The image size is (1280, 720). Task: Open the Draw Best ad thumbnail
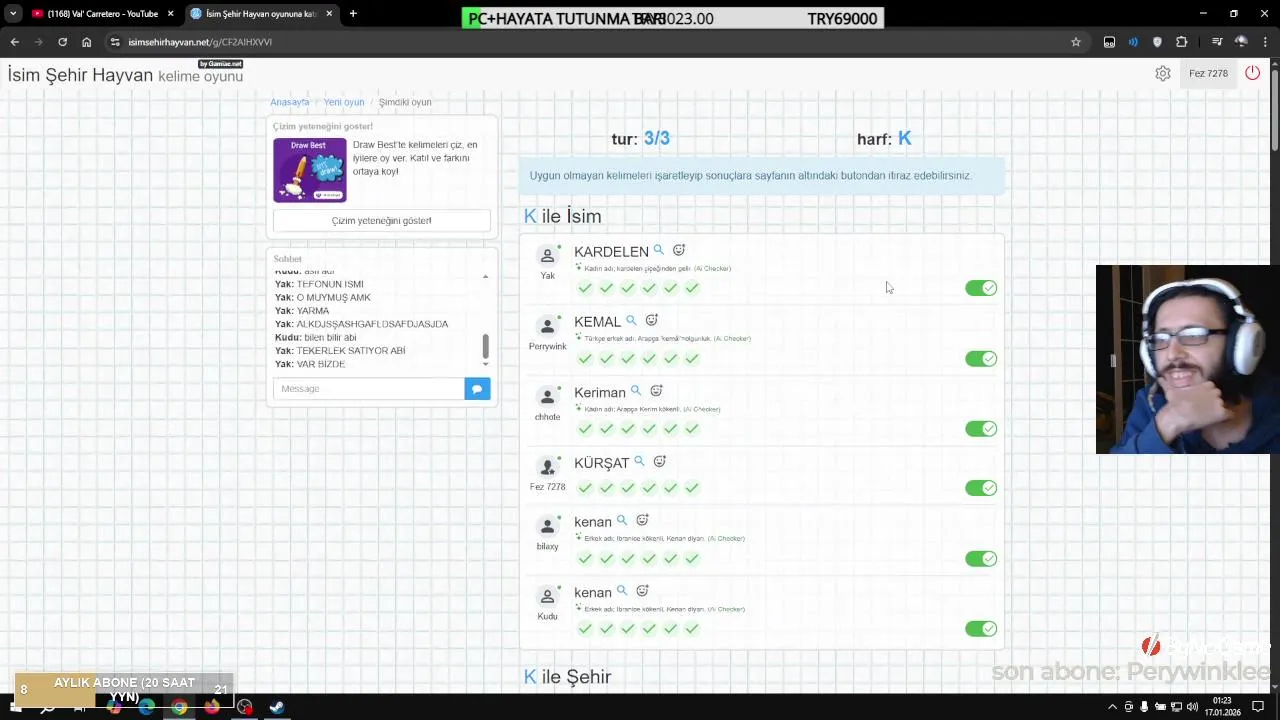point(310,170)
